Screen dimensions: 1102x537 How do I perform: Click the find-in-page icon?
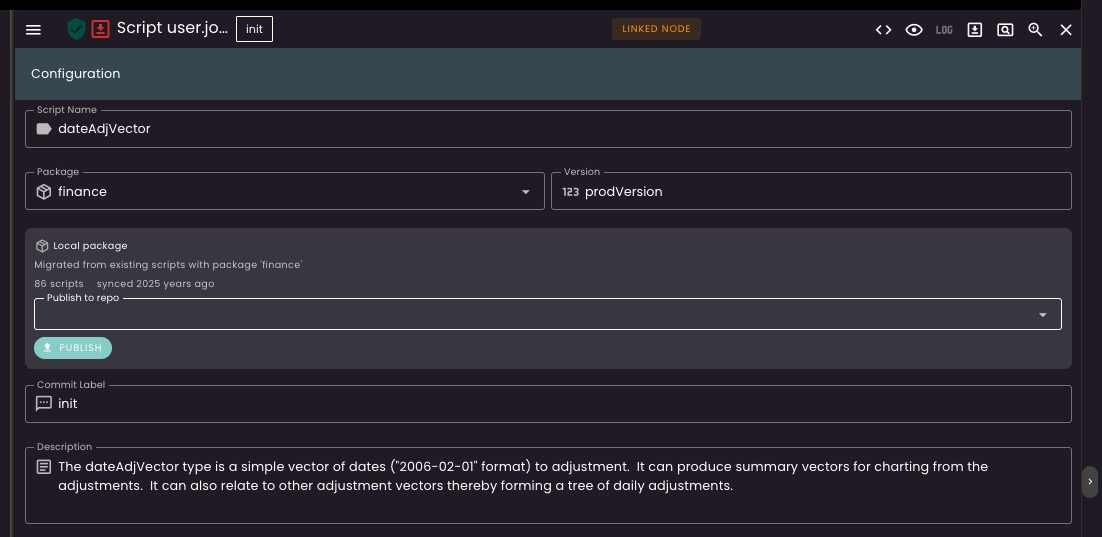point(1005,30)
